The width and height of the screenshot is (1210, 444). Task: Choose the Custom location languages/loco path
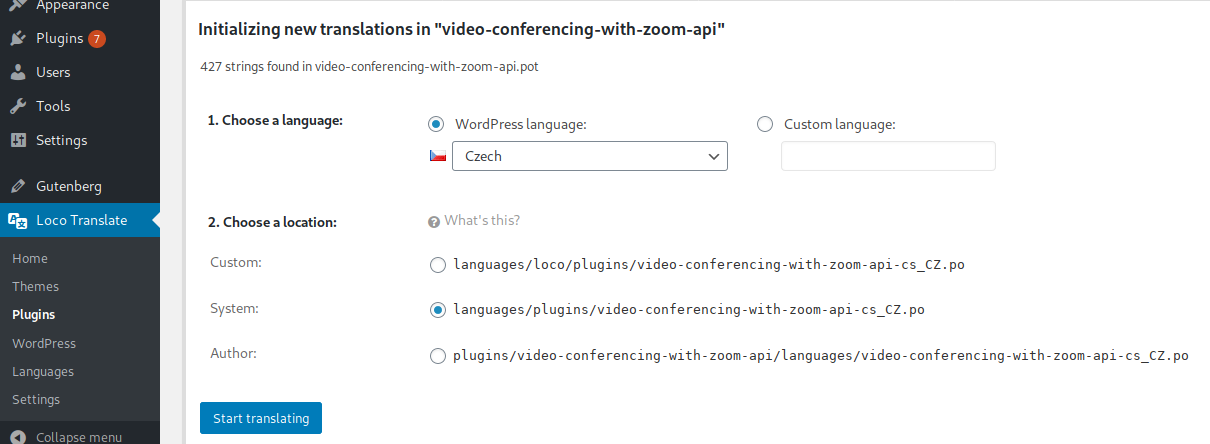(437, 266)
